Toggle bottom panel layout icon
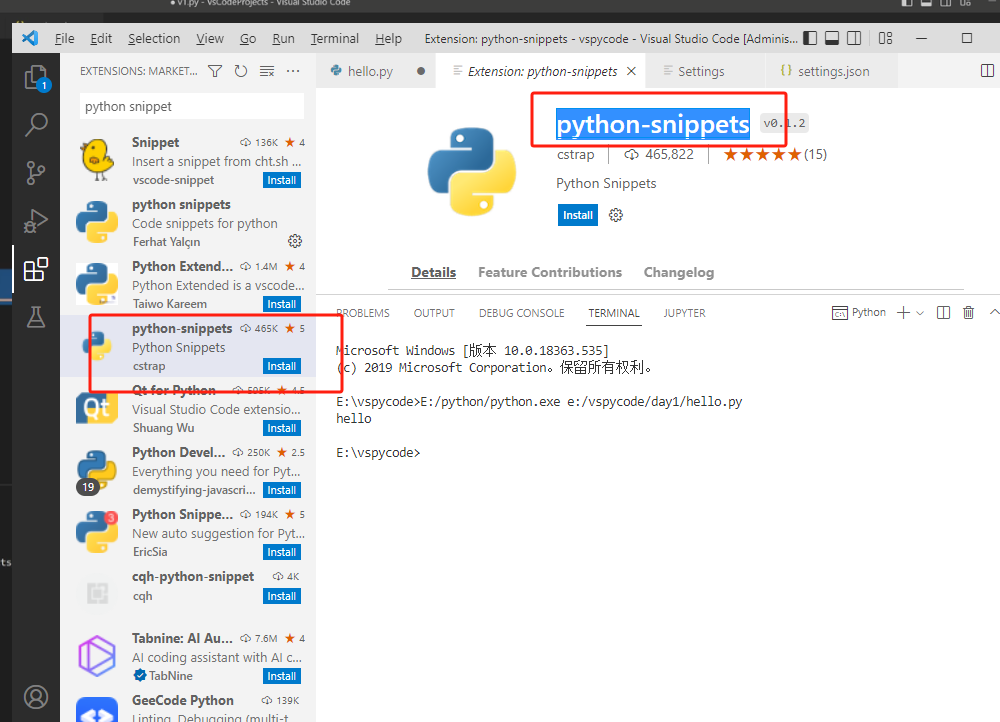Screen dimensions: 1000x722 pyautogui.click(x=832, y=38)
